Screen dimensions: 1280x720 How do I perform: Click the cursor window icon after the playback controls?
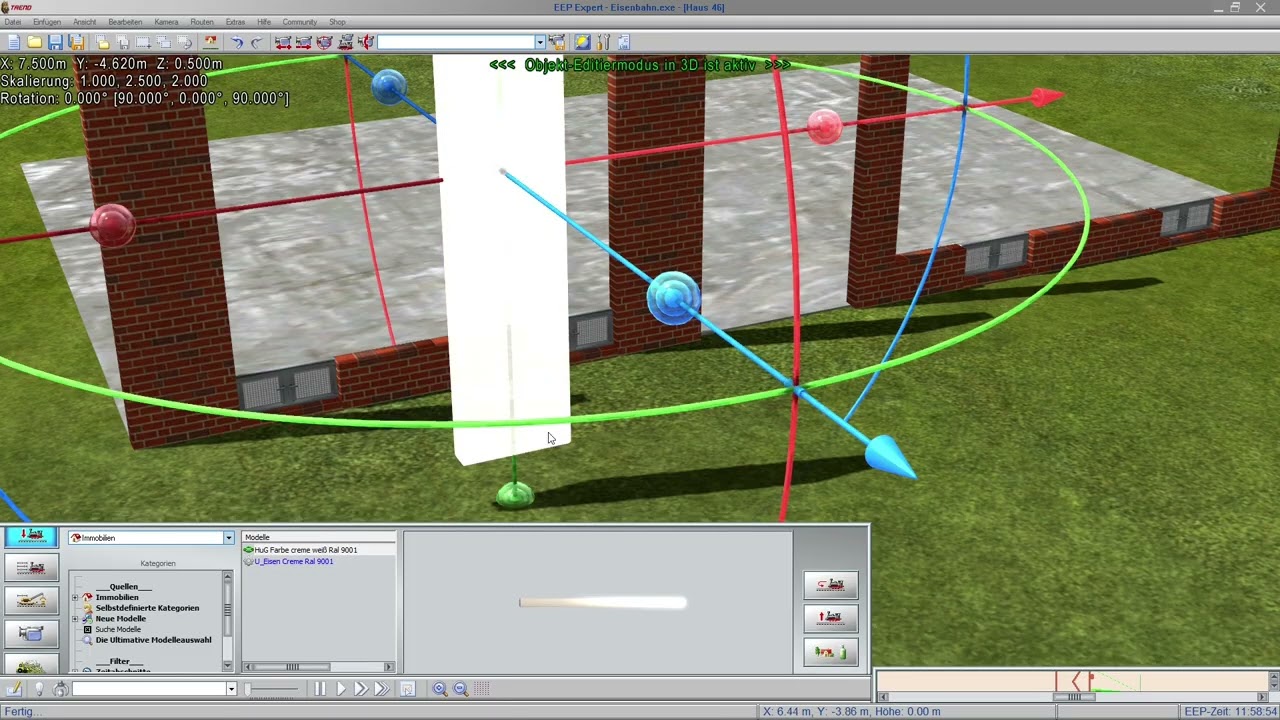tap(407, 688)
